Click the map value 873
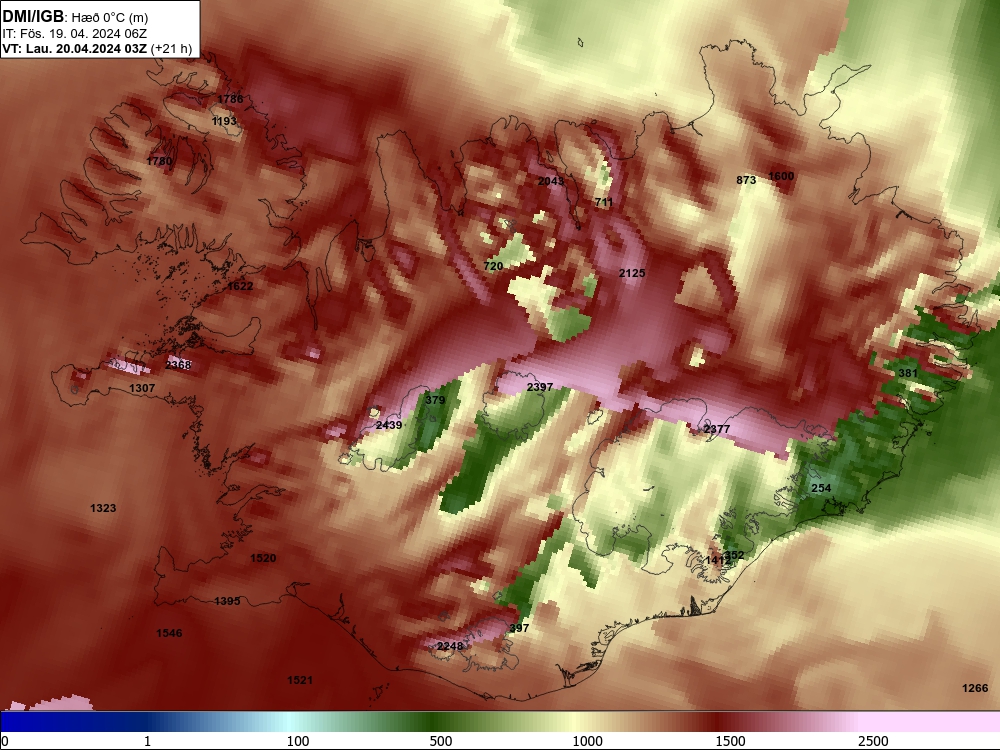This screenshot has width=1000, height=750. [746, 180]
